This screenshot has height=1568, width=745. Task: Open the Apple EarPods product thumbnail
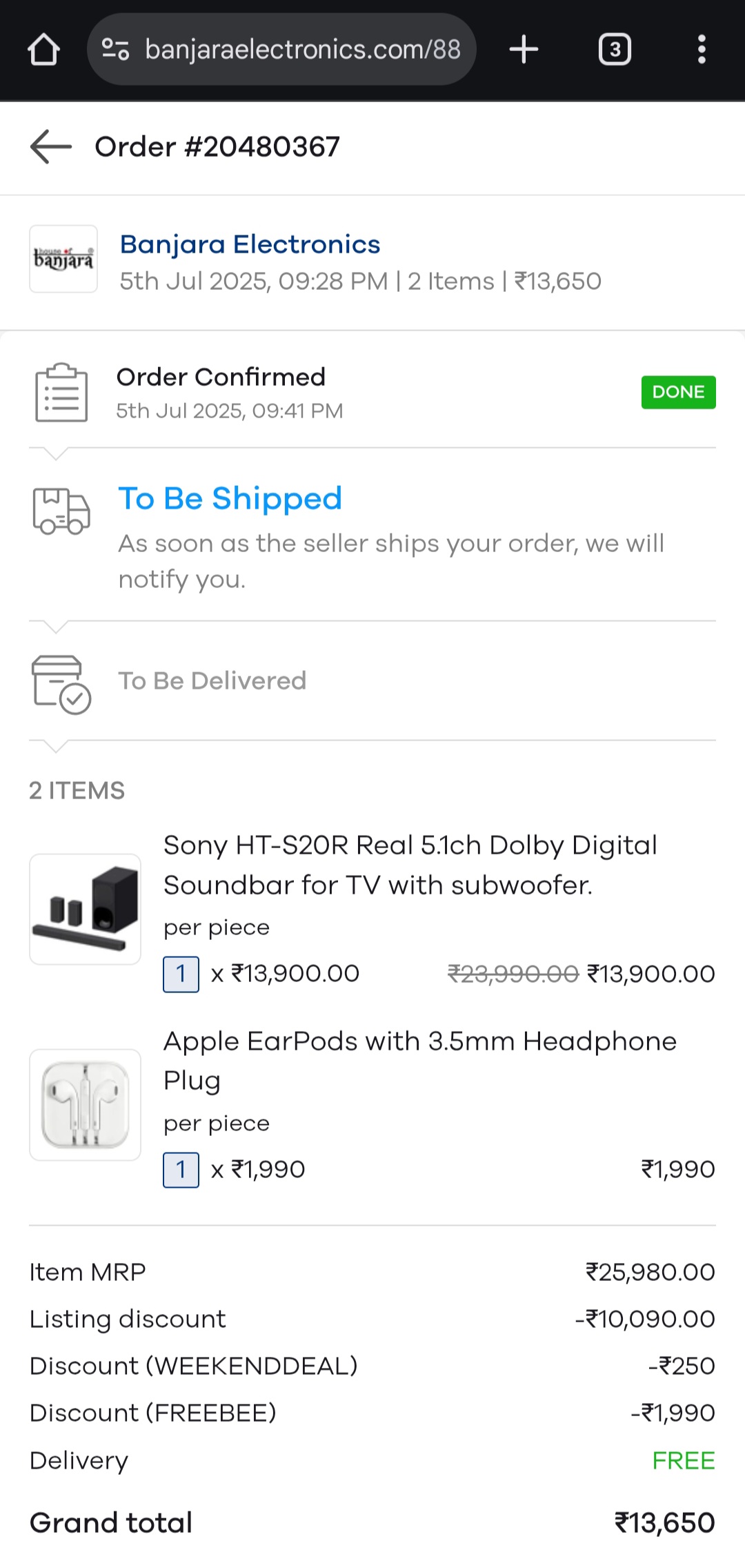point(86,1104)
